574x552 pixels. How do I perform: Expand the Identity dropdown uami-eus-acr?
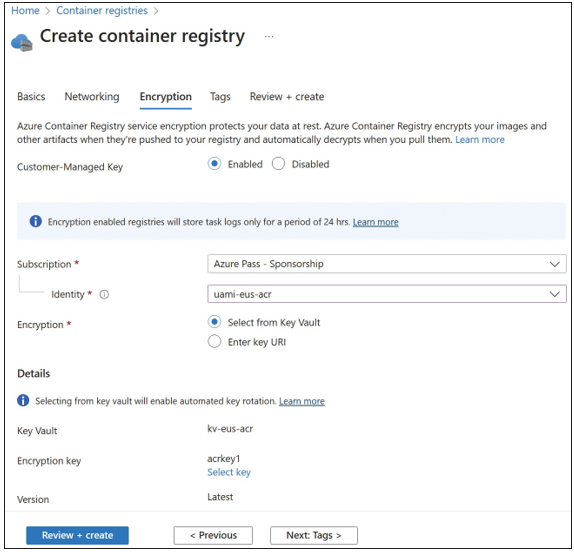coord(387,294)
